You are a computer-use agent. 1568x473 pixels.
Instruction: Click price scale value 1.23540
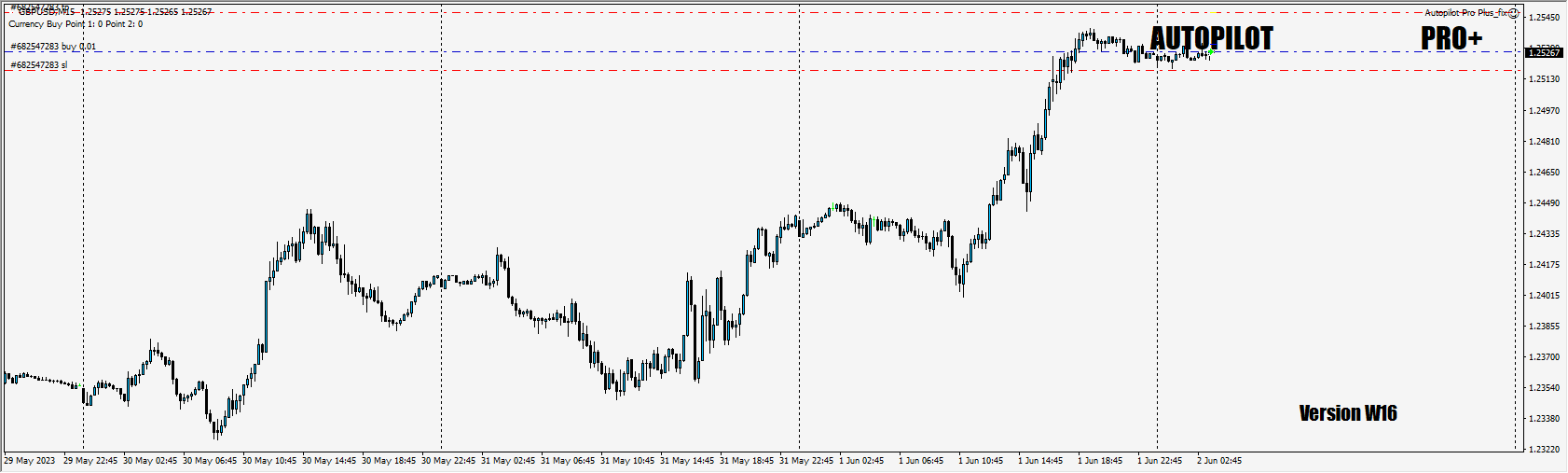tap(1546, 388)
